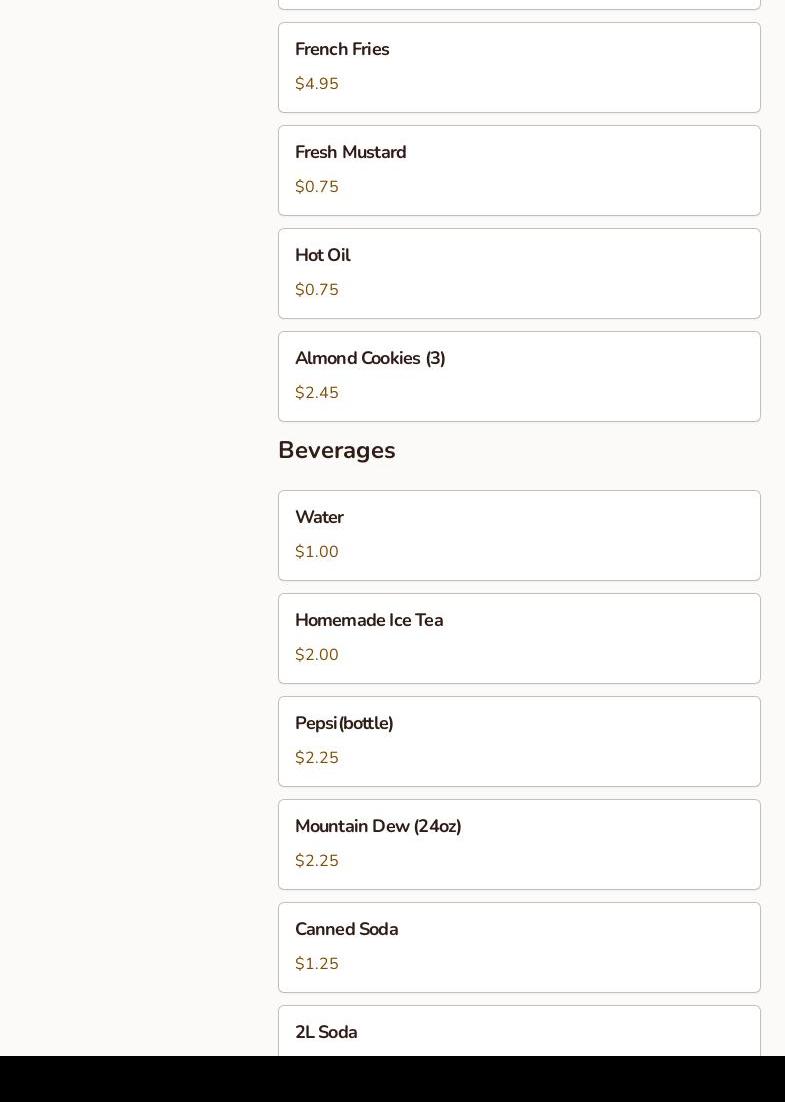Screen dimensions: 785x1102
Task: Click the $0.75 price under Hot Oil
Action: [317, 290]
